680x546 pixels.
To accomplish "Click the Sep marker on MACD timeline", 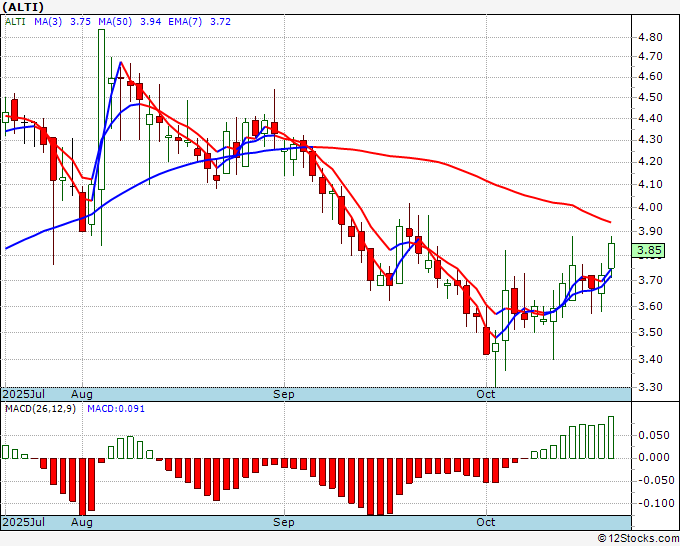I will (x=284, y=522).
